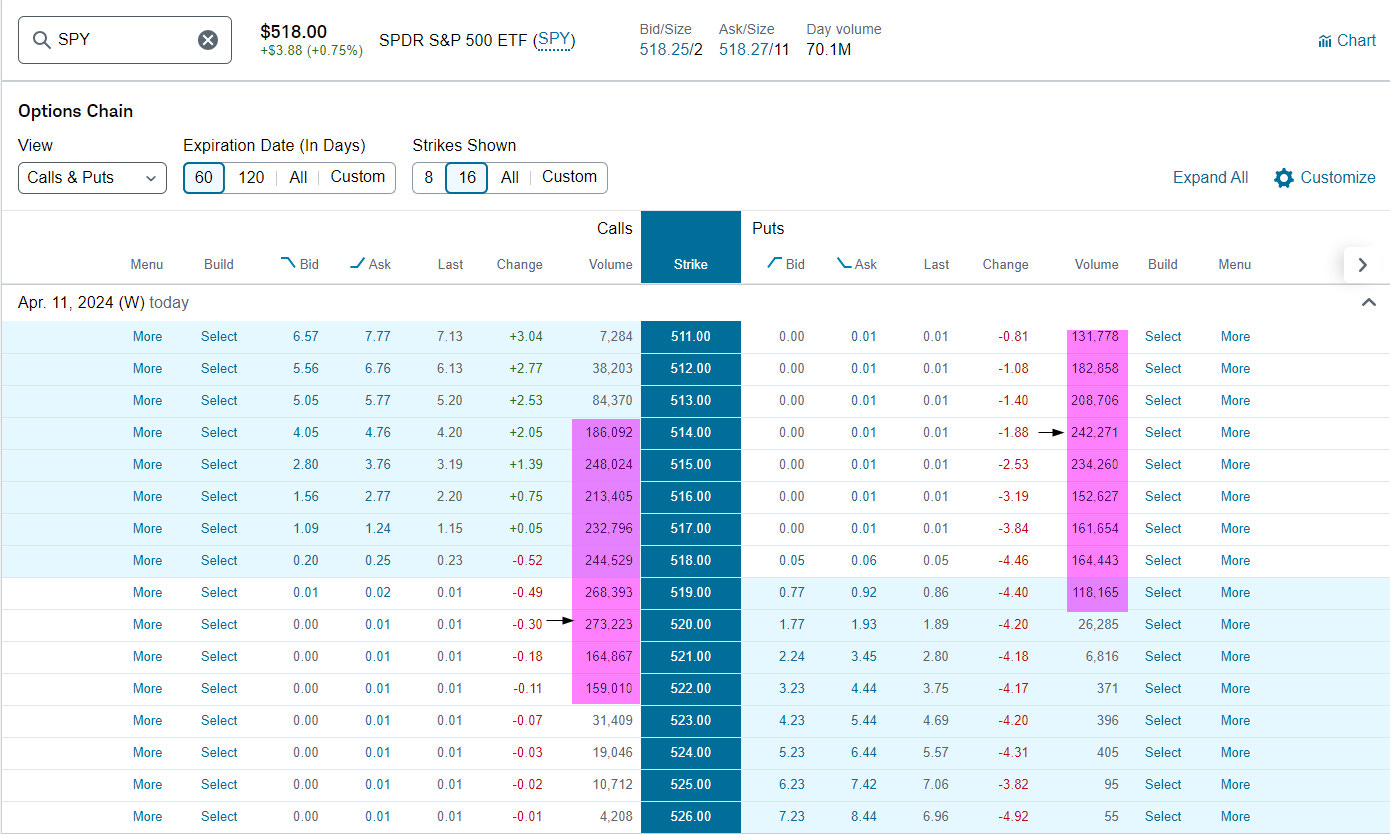1390x834 pixels.
Task: Show All strikes
Action: [x=510, y=178]
